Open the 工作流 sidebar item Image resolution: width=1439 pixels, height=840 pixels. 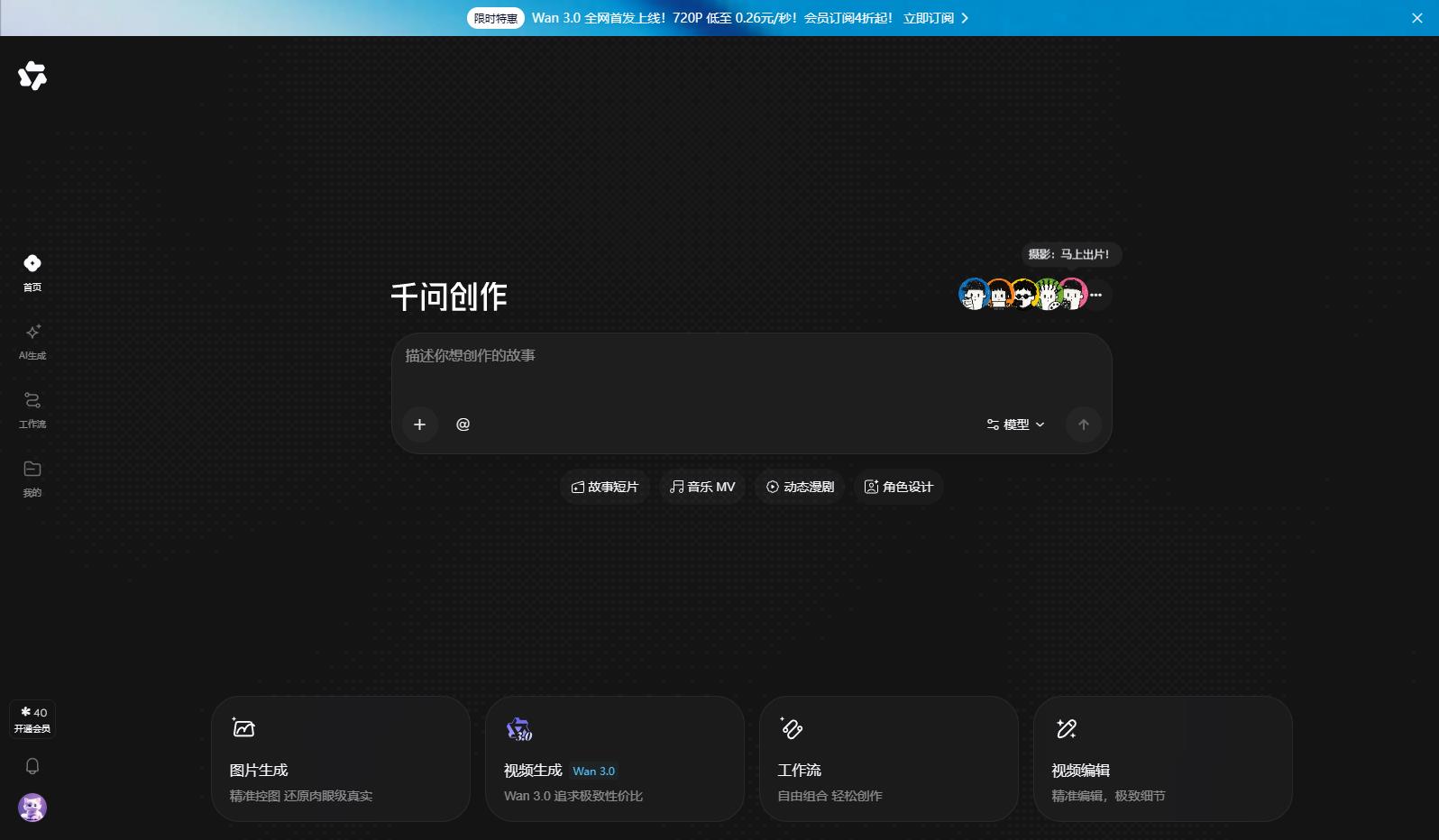click(x=32, y=410)
